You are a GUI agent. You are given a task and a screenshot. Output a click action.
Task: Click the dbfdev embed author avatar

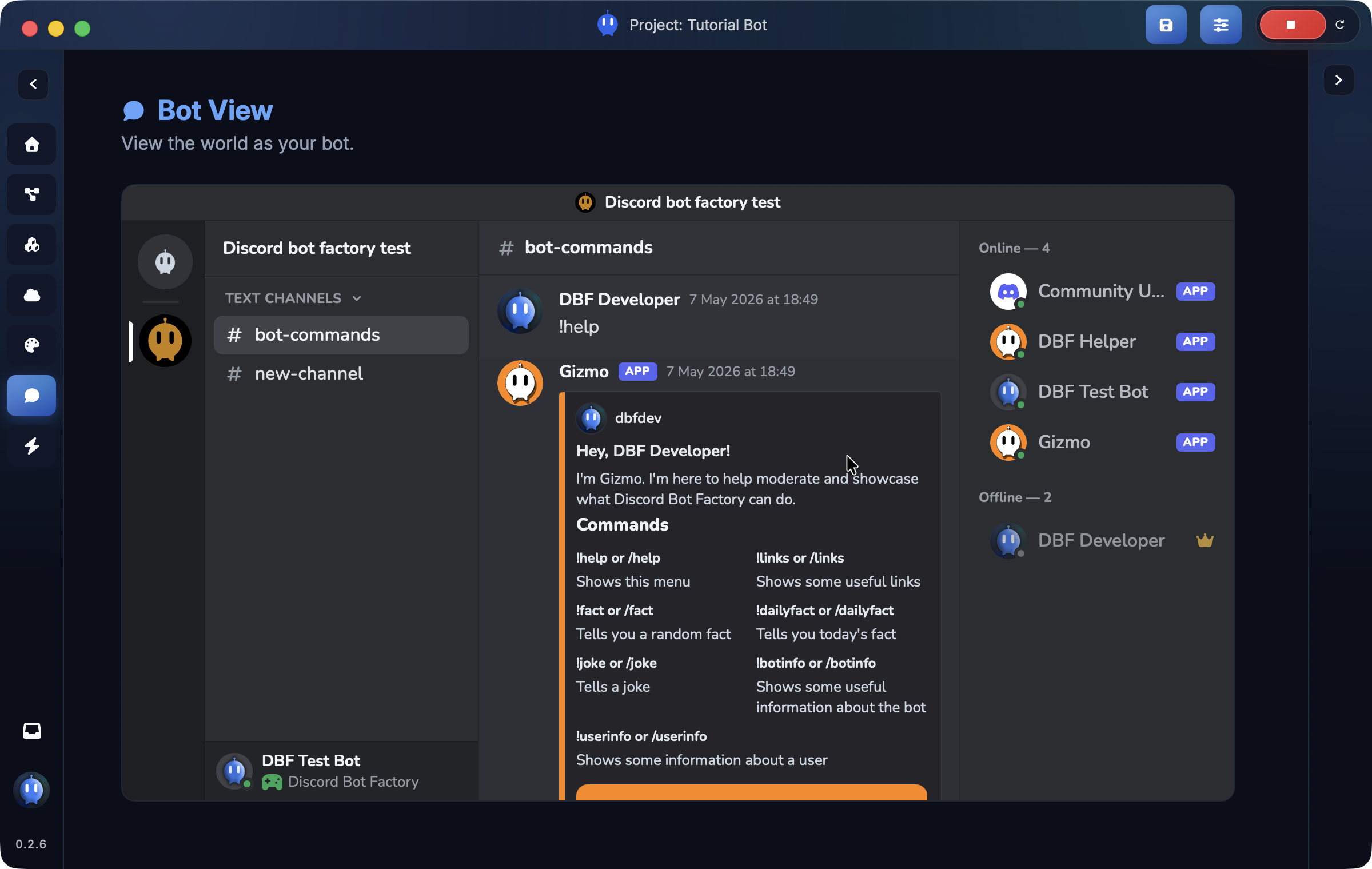[591, 418]
